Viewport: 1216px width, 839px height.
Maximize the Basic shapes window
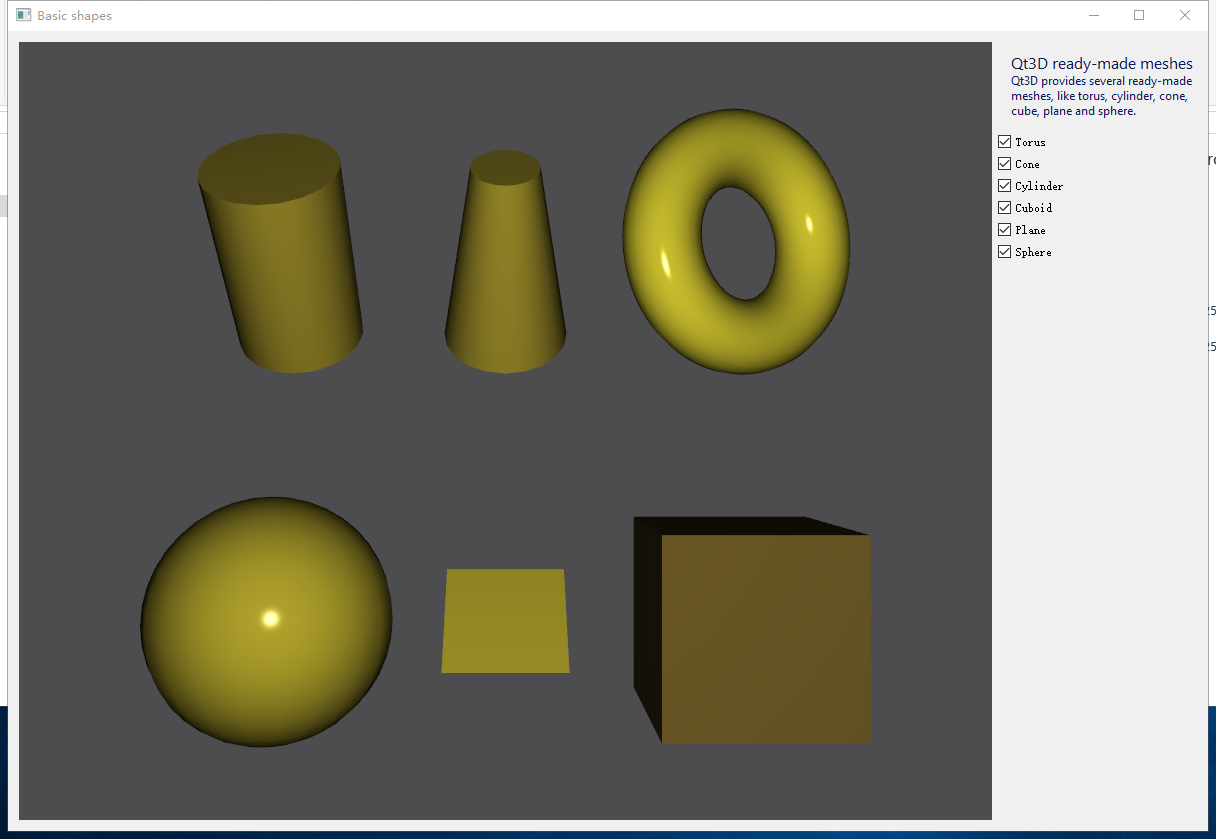coord(1139,15)
